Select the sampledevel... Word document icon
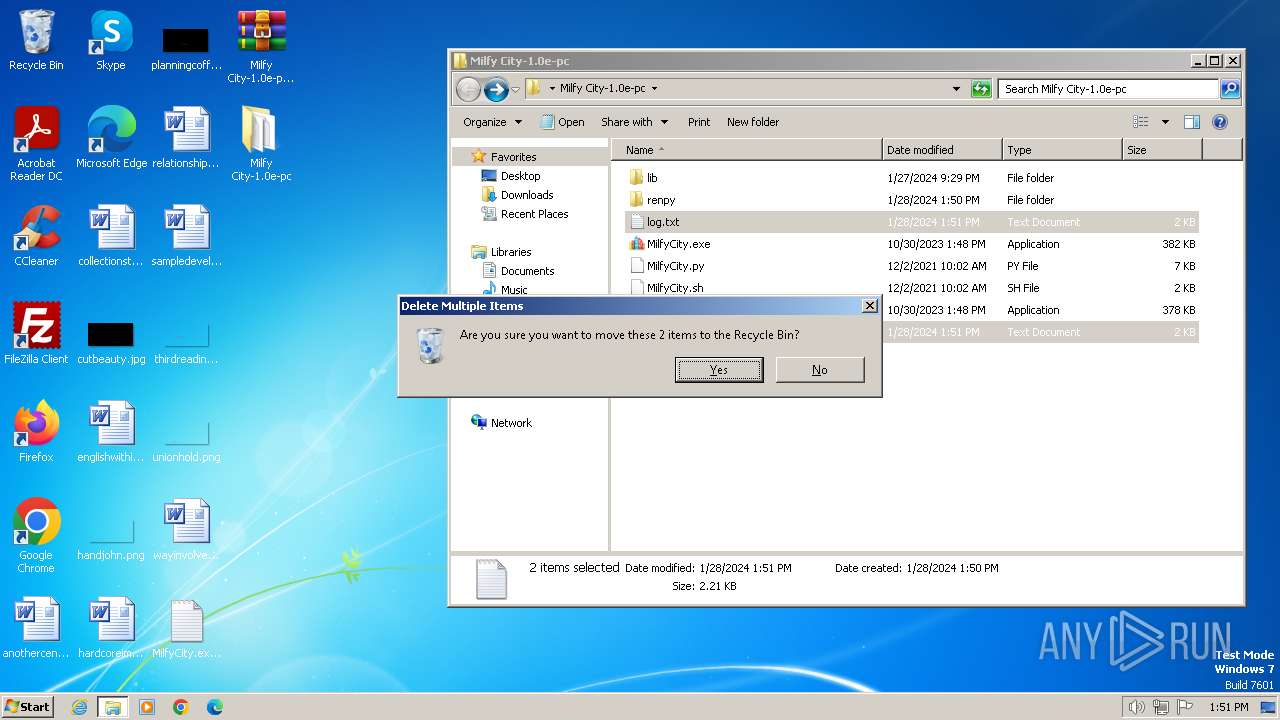 186,236
